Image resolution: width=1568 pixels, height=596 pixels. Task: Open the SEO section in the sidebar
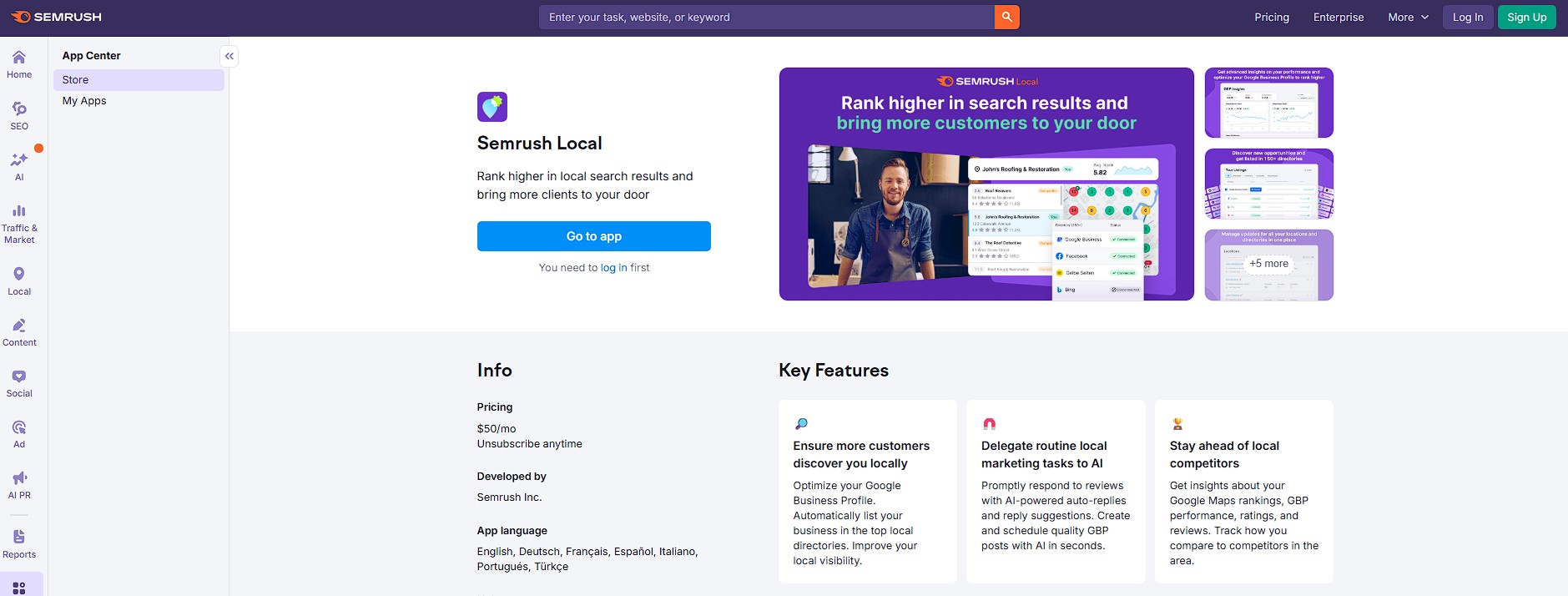19,115
